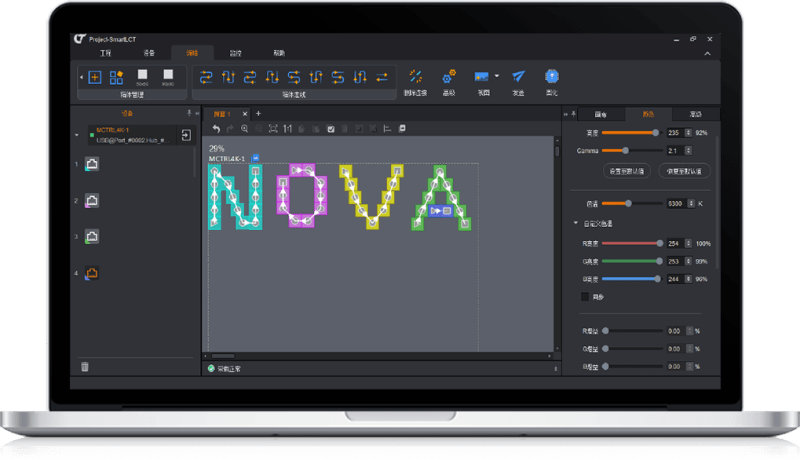Collapse the left device panel double-arrow

tap(197, 113)
